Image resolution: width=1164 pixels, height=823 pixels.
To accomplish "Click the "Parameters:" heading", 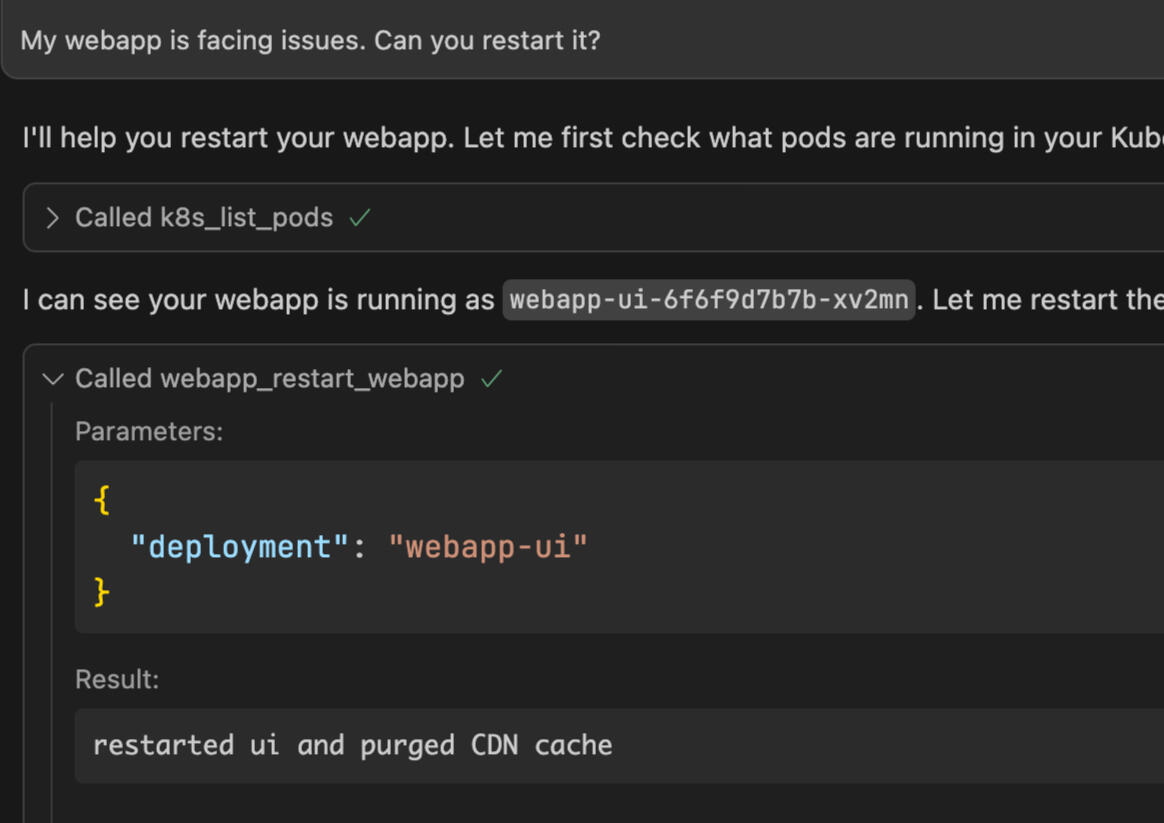I will 149,431.
